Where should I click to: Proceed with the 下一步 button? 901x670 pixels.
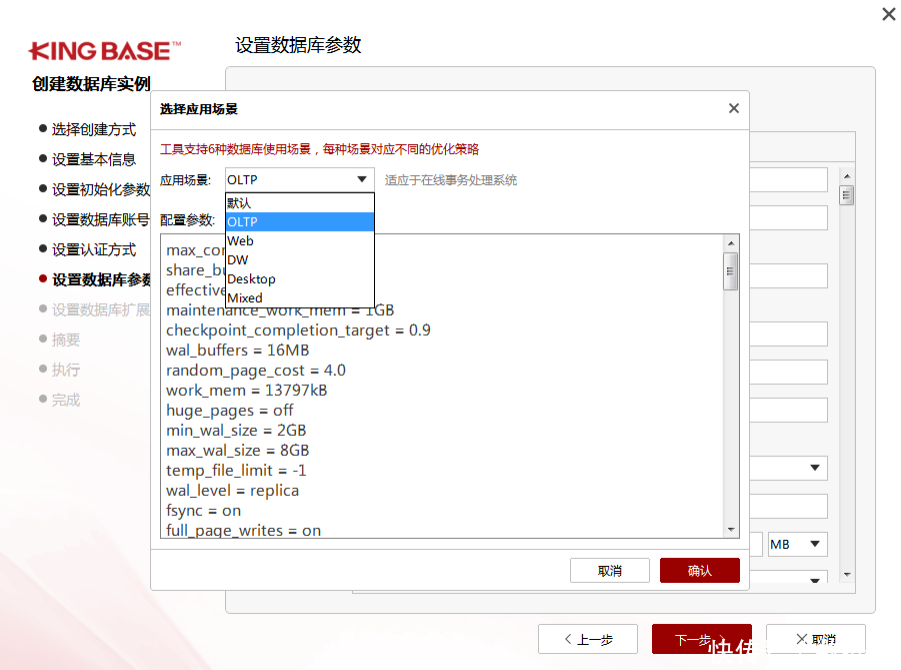tap(701, 640)
